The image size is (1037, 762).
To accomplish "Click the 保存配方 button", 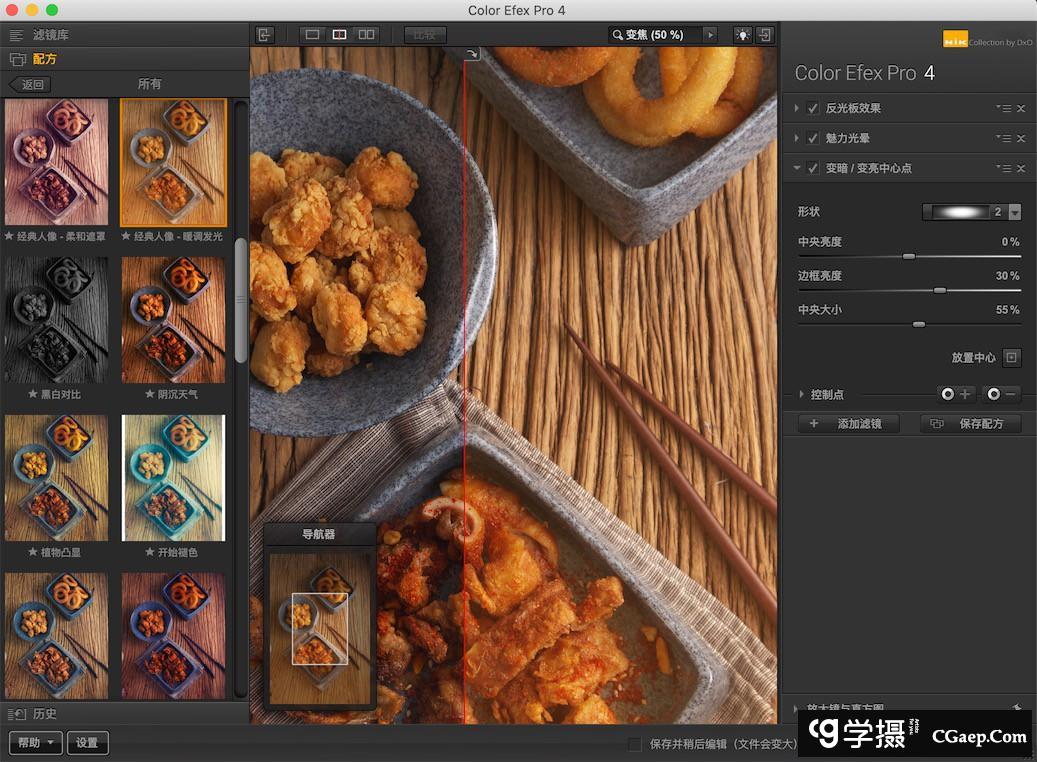I will (x=970, y=424).
